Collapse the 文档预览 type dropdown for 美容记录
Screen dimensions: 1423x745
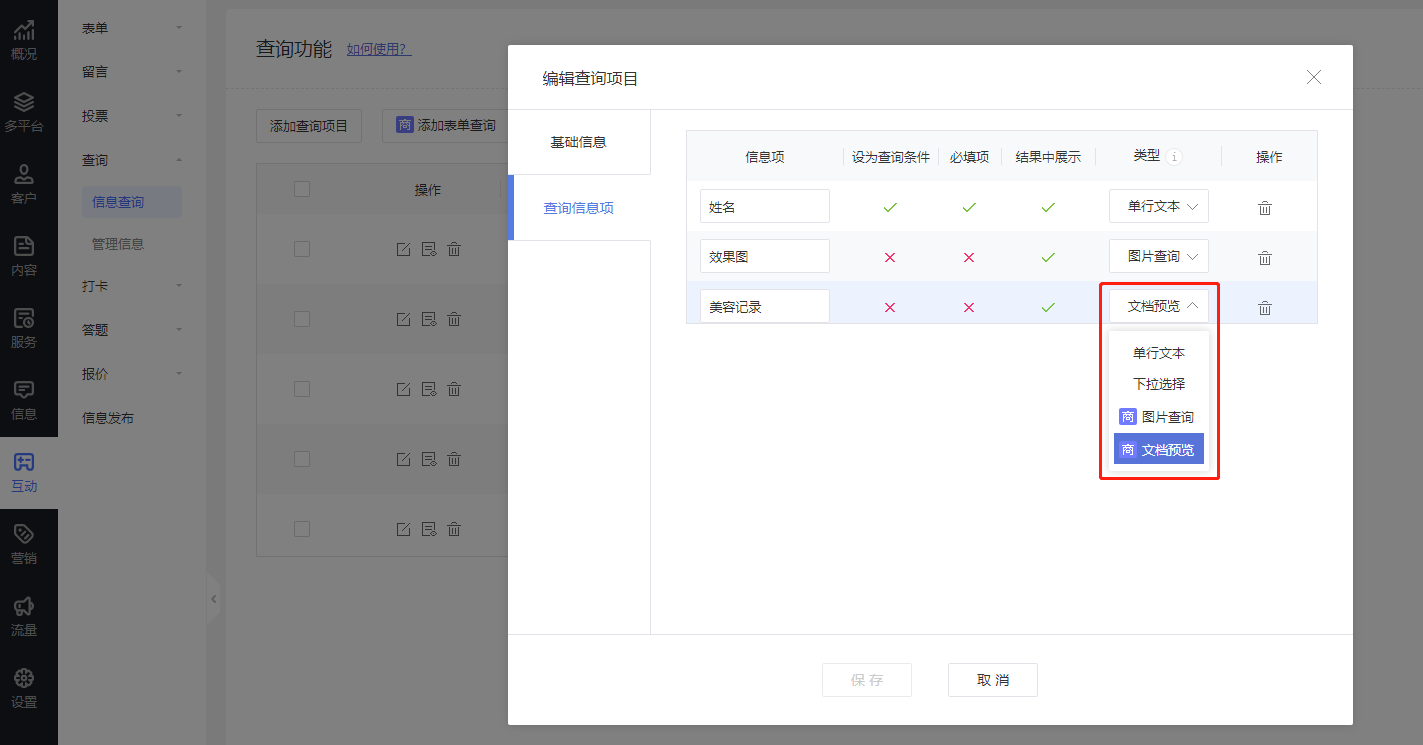tap(1159, 306)
